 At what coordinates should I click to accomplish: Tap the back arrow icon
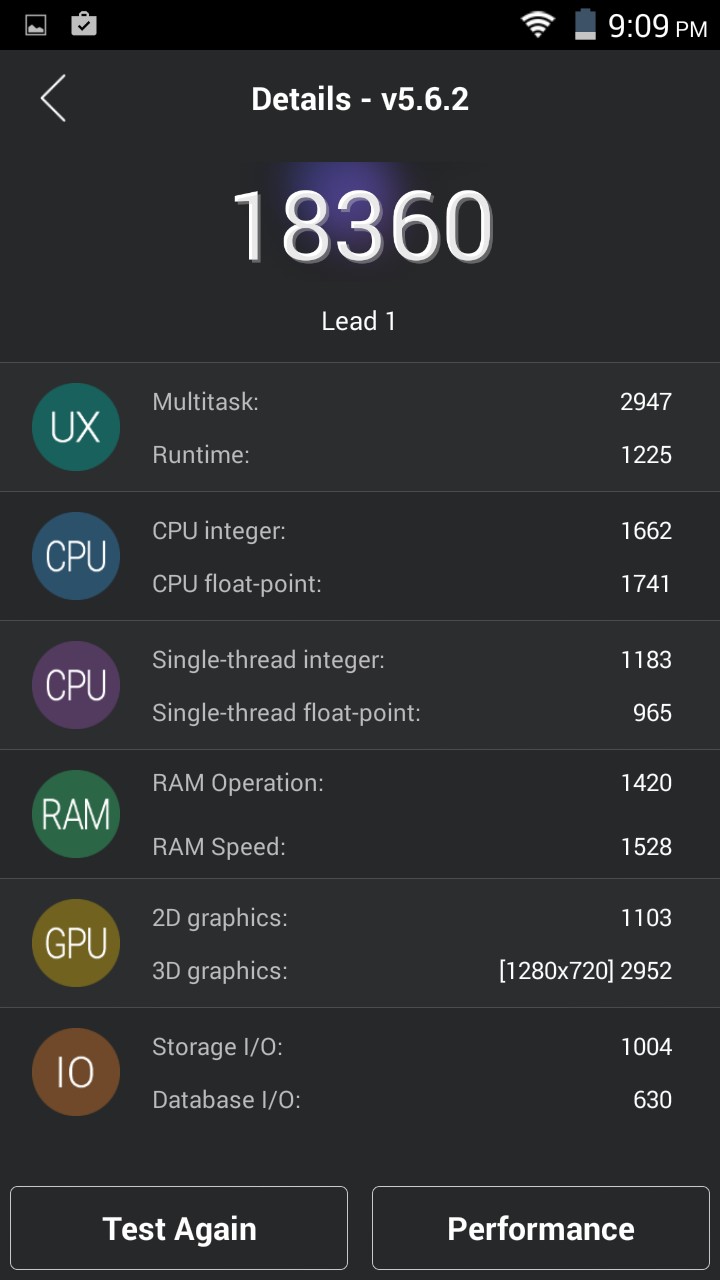click(53, 99)
